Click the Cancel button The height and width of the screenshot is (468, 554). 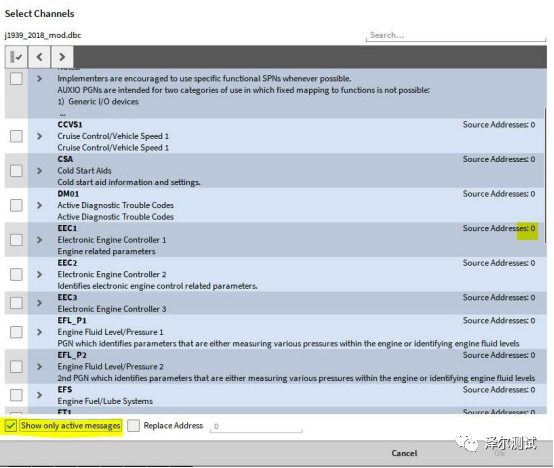click(404, 453)
